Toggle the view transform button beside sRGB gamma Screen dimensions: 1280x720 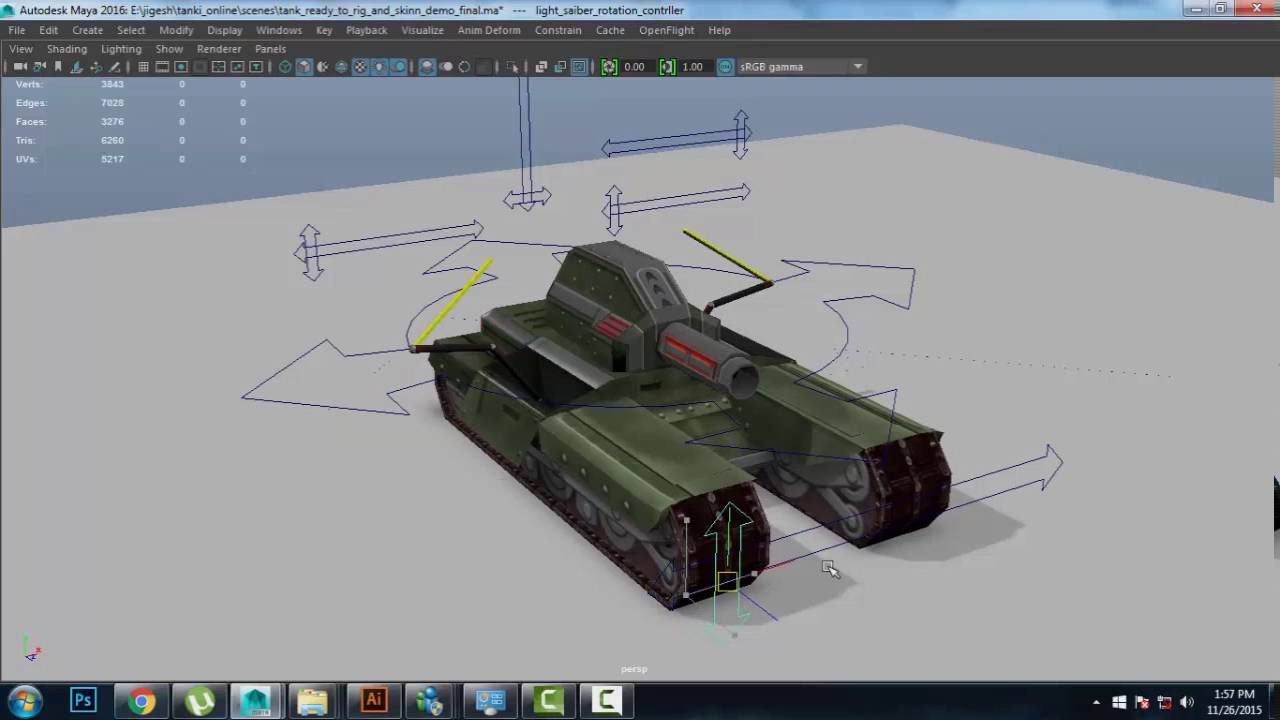click(726, 67)
